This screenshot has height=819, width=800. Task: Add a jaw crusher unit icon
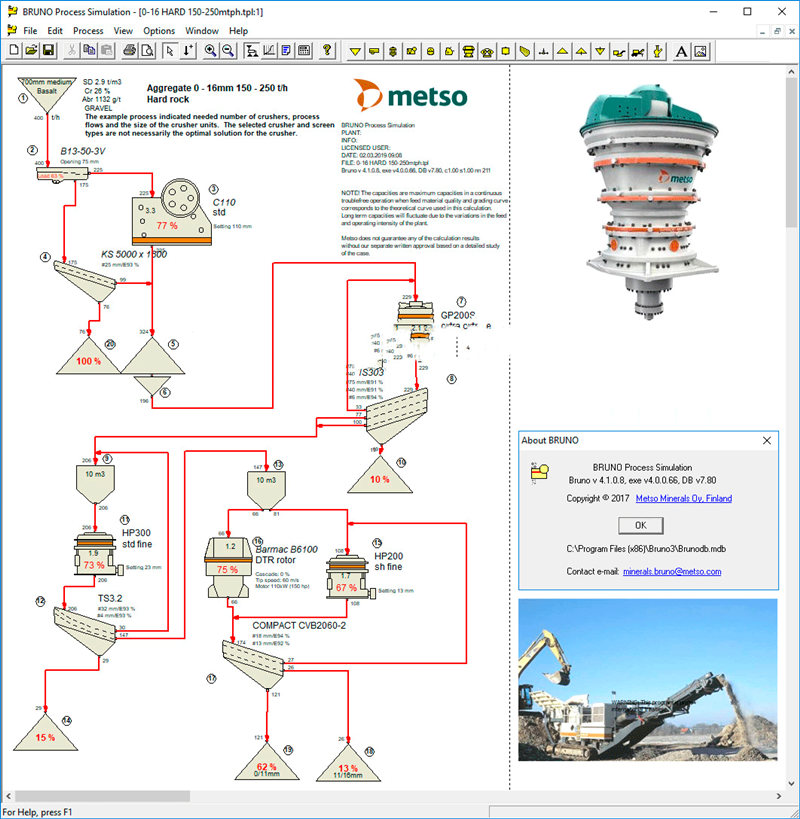411,51
